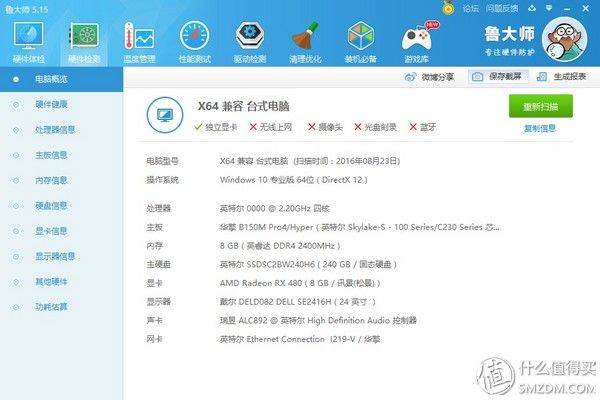This screenshot has height=400, width=600.
Task: Click monitor value DELL SE2416H
Action: pos(297,302)
